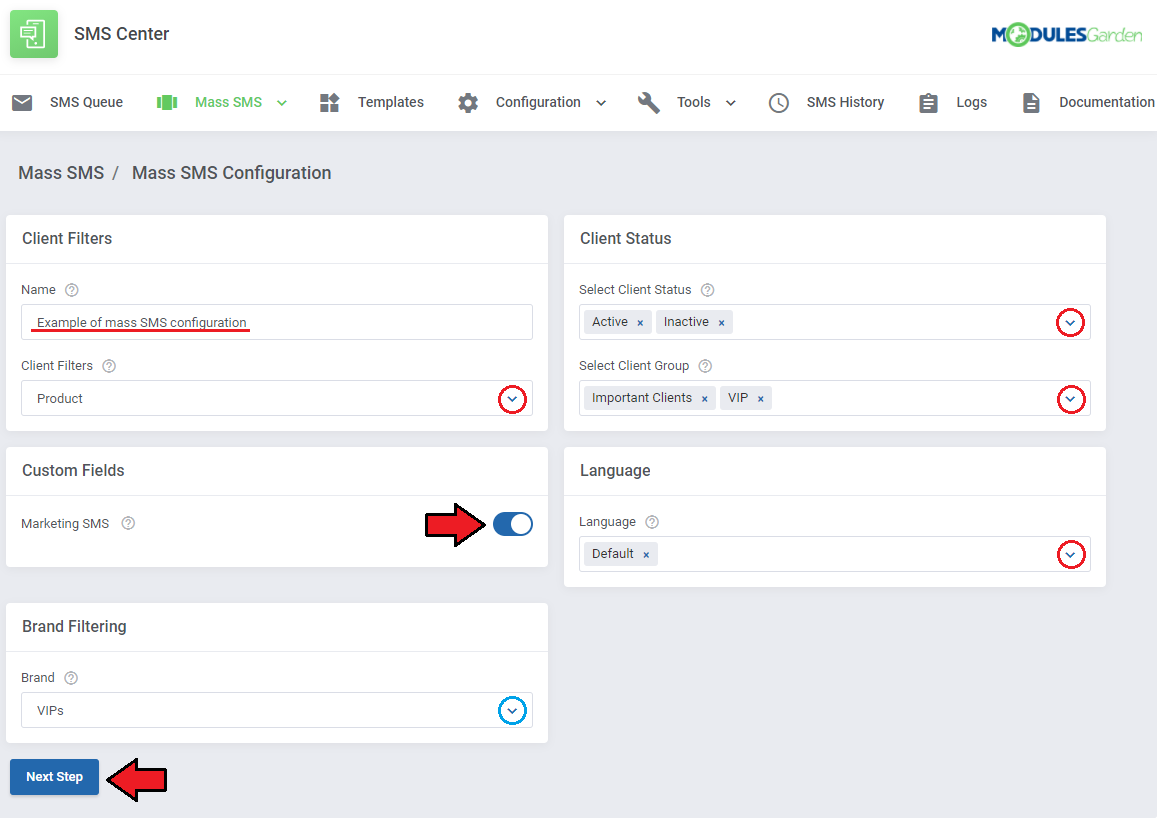The width and height of the screenshot is (1157, 818).
Task: Click into the Name input field
Action: [277, 322]
